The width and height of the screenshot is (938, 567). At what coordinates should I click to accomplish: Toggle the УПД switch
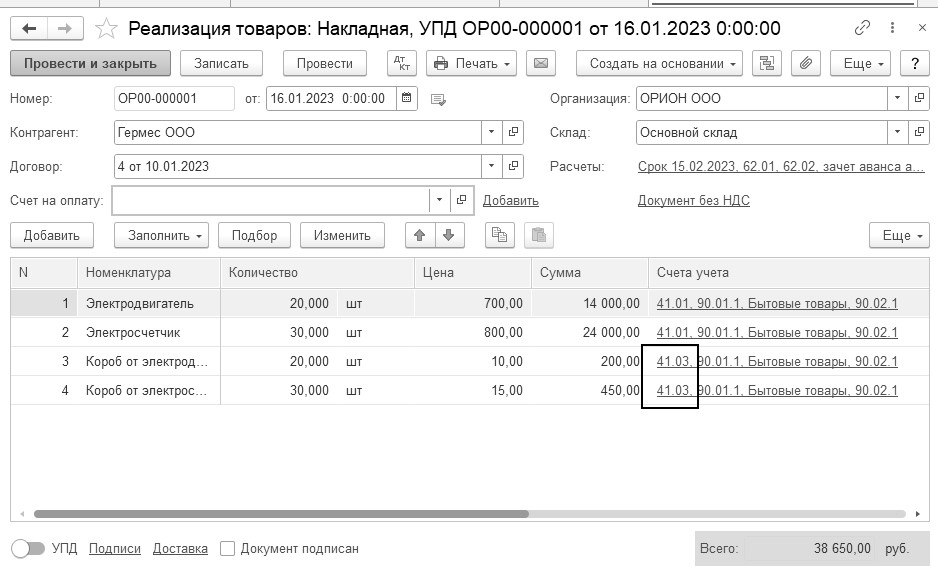(28, 548)
